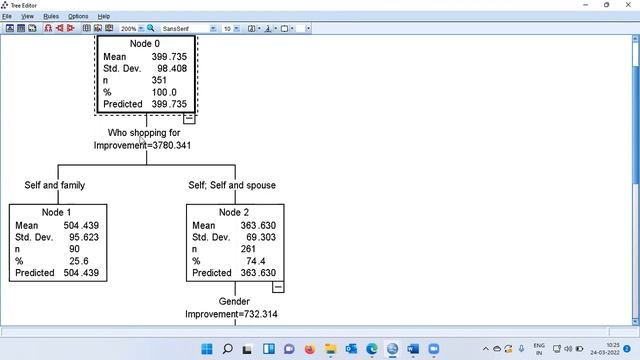Show node contents as table icon

point(87,28)
